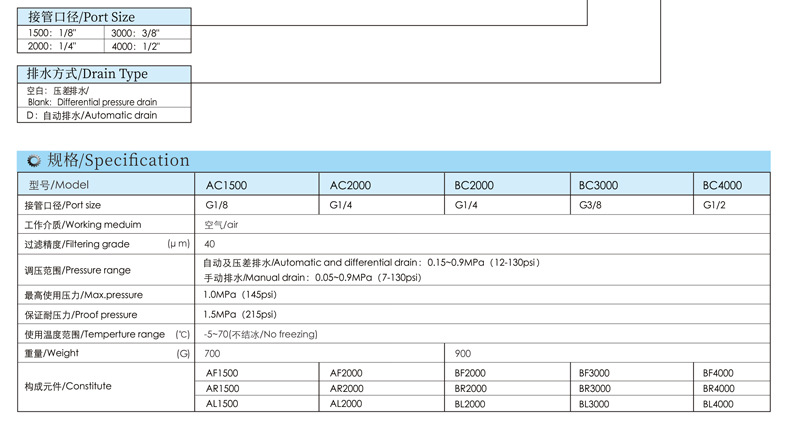This screenshot has width=790, height=432.
Task: Click the AF1500 constitute cell
Action: click(x=221, y=372)
